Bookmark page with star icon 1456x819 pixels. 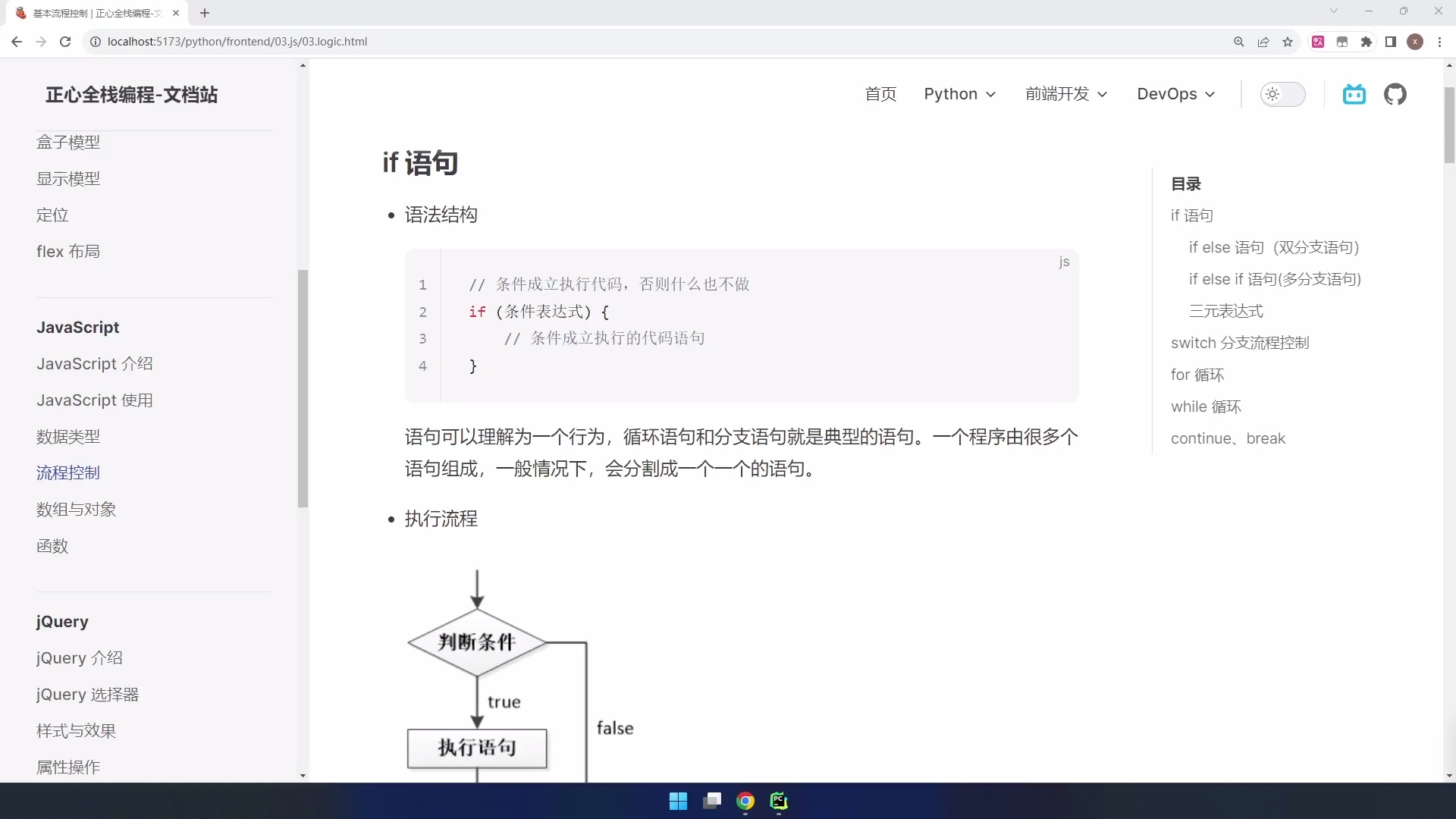coord(1288,42)
